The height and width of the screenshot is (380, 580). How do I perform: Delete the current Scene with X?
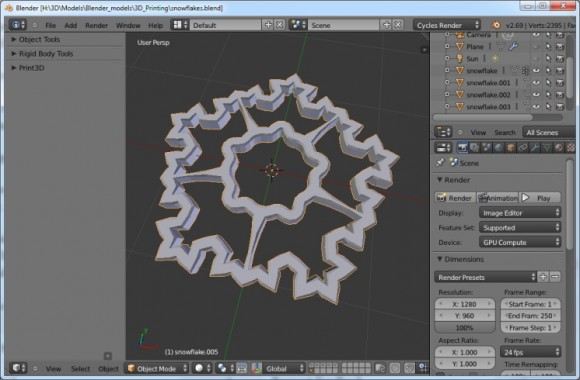[398, 25]
